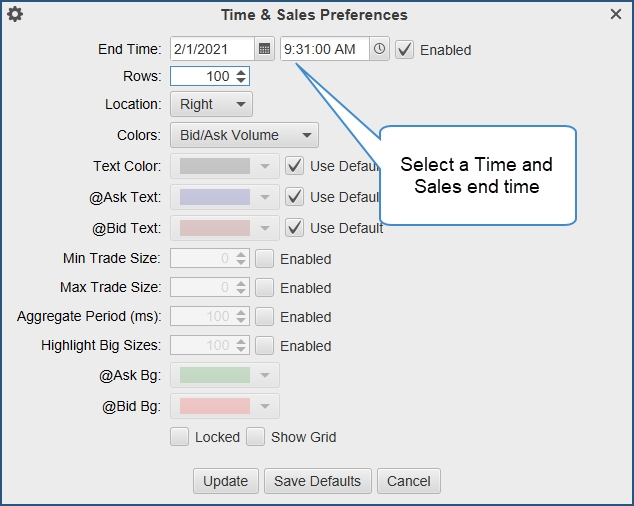This screenshot has width=634, height=506.
Task: Turn on the Show Grid checkbox
Action: coord(256,437)
